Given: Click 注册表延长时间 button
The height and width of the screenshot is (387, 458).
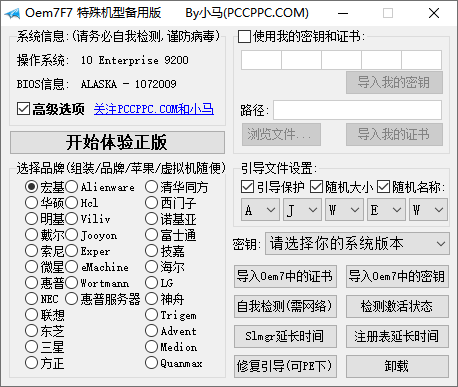Looking at the screenshot, I should pos(397,336).
